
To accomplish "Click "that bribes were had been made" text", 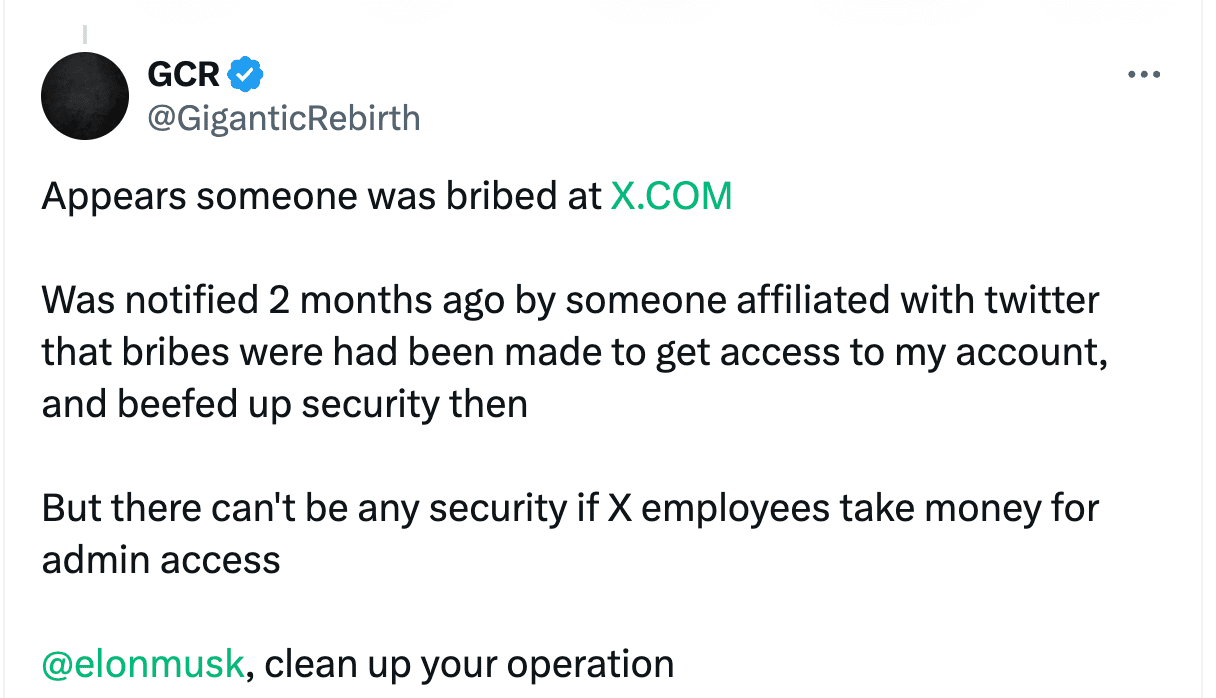I will tap(306, 352).
